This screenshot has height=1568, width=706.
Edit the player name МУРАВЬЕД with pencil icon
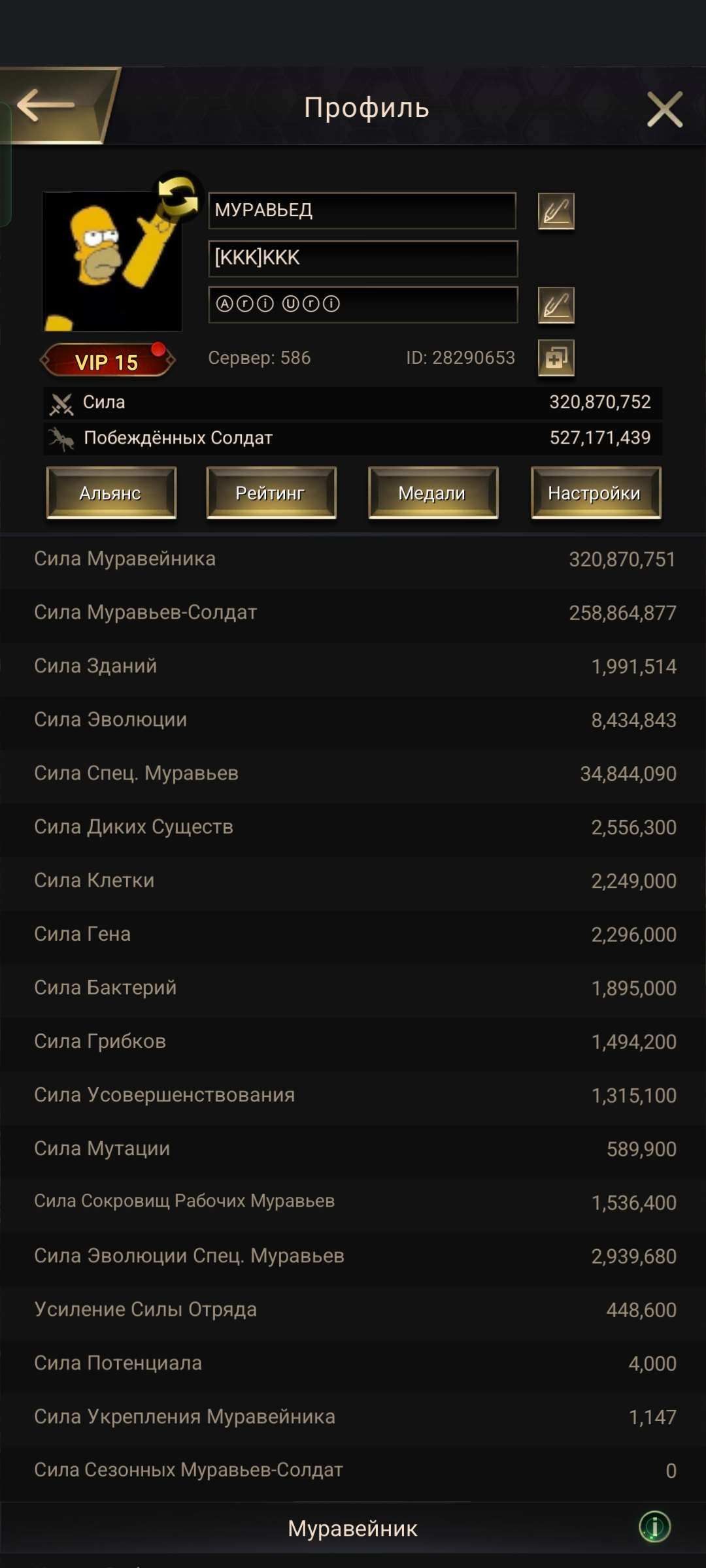[556, 211]
